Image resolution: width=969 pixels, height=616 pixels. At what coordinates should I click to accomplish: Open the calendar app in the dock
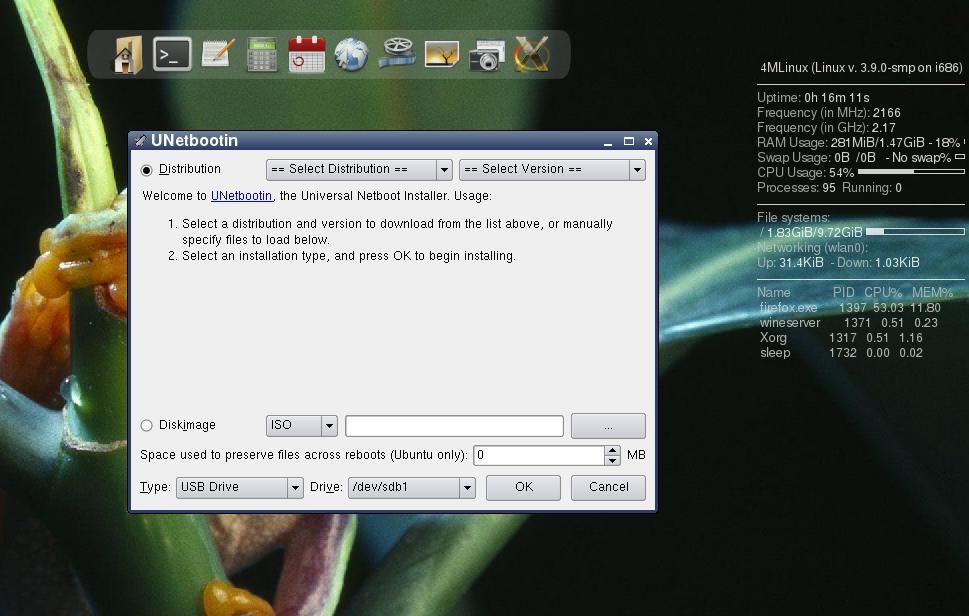[x=306, y=54]
